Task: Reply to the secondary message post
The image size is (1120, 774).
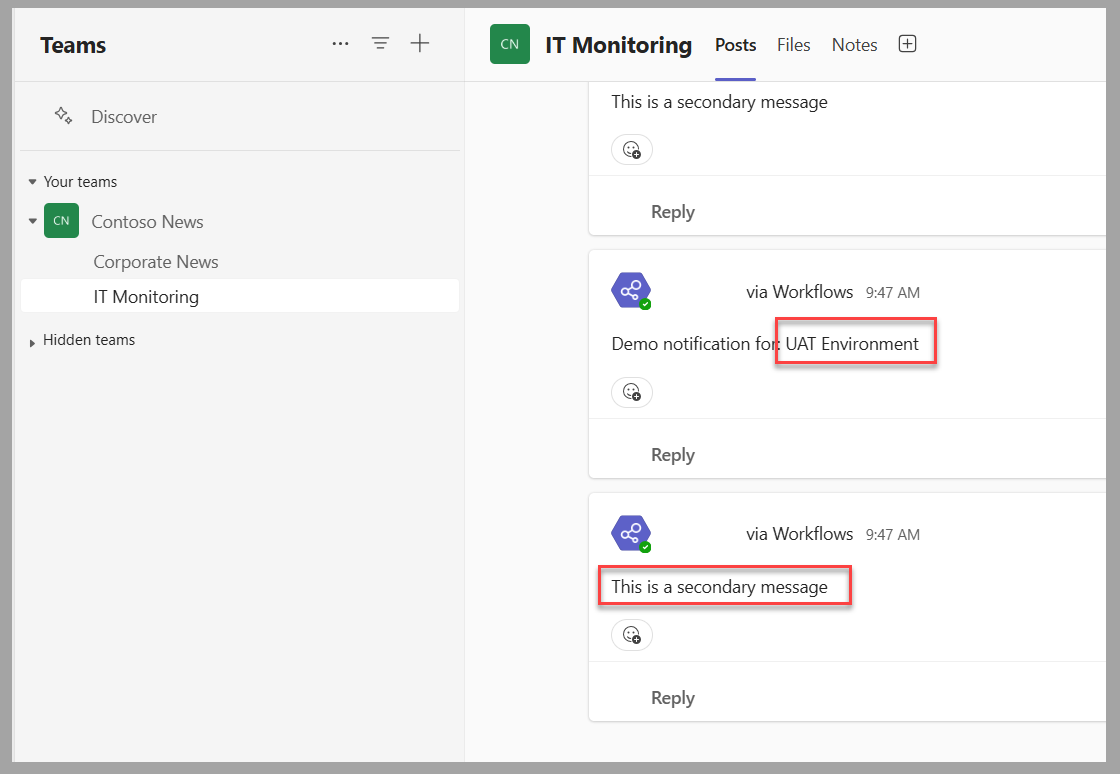Action: [672, 697]
